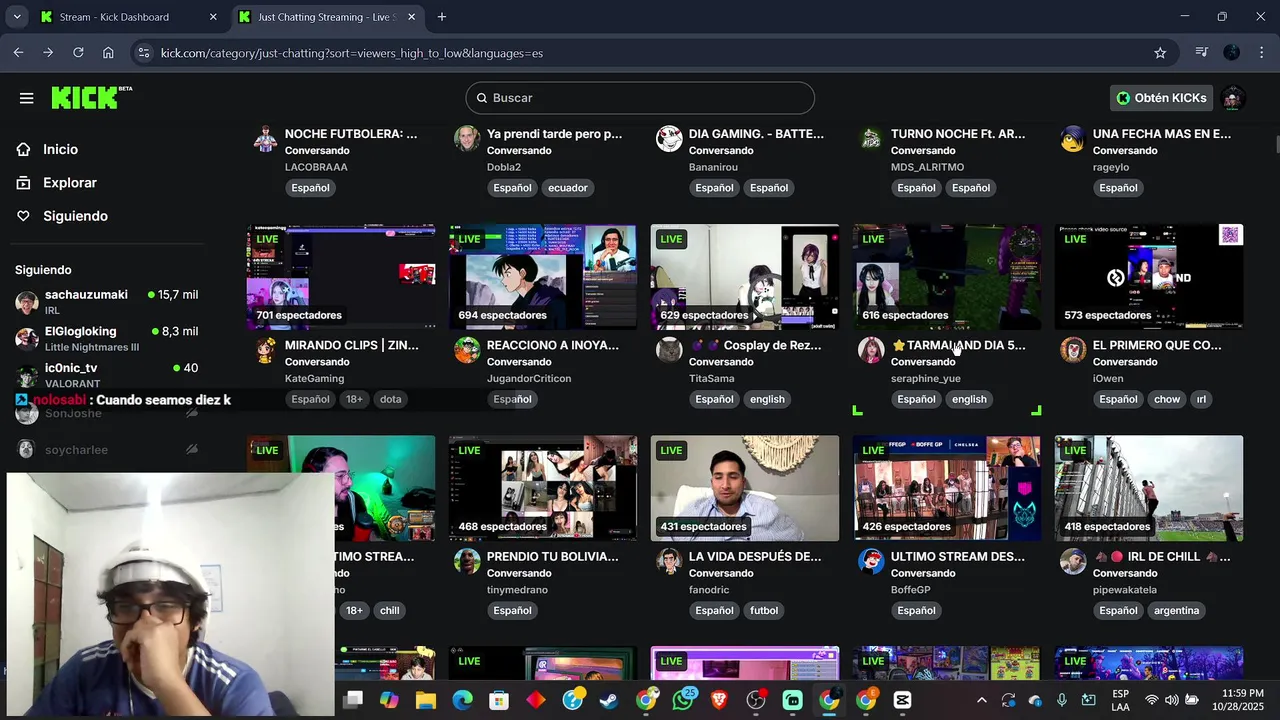This screenshot has height=720, width=1280.
Task: Switch to Just Chatting Streaming tab
Action: pyautogui.click(x=326, y=17)
